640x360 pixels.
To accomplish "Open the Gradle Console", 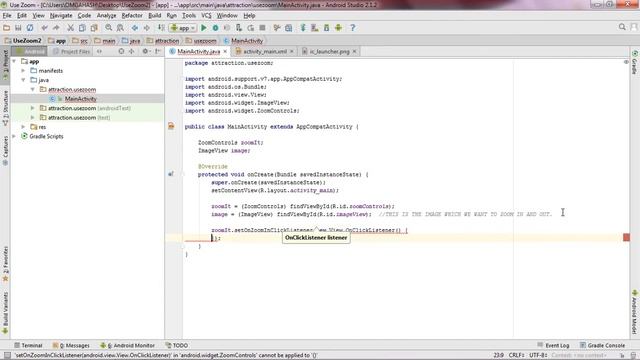I will pos(602,345).
